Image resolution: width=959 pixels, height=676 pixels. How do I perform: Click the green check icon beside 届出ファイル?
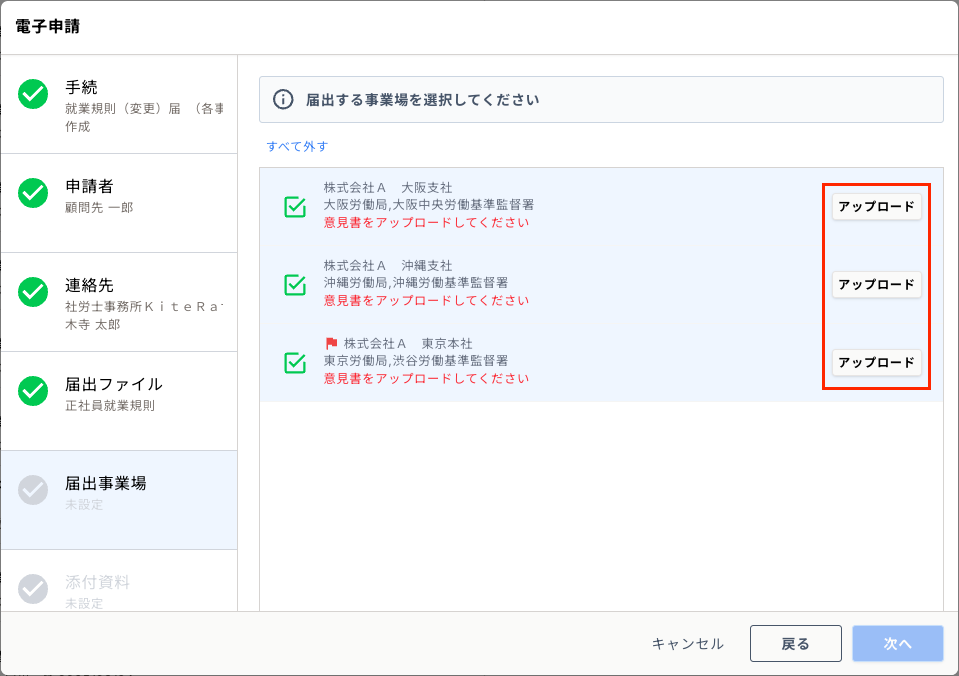(33, 391)
